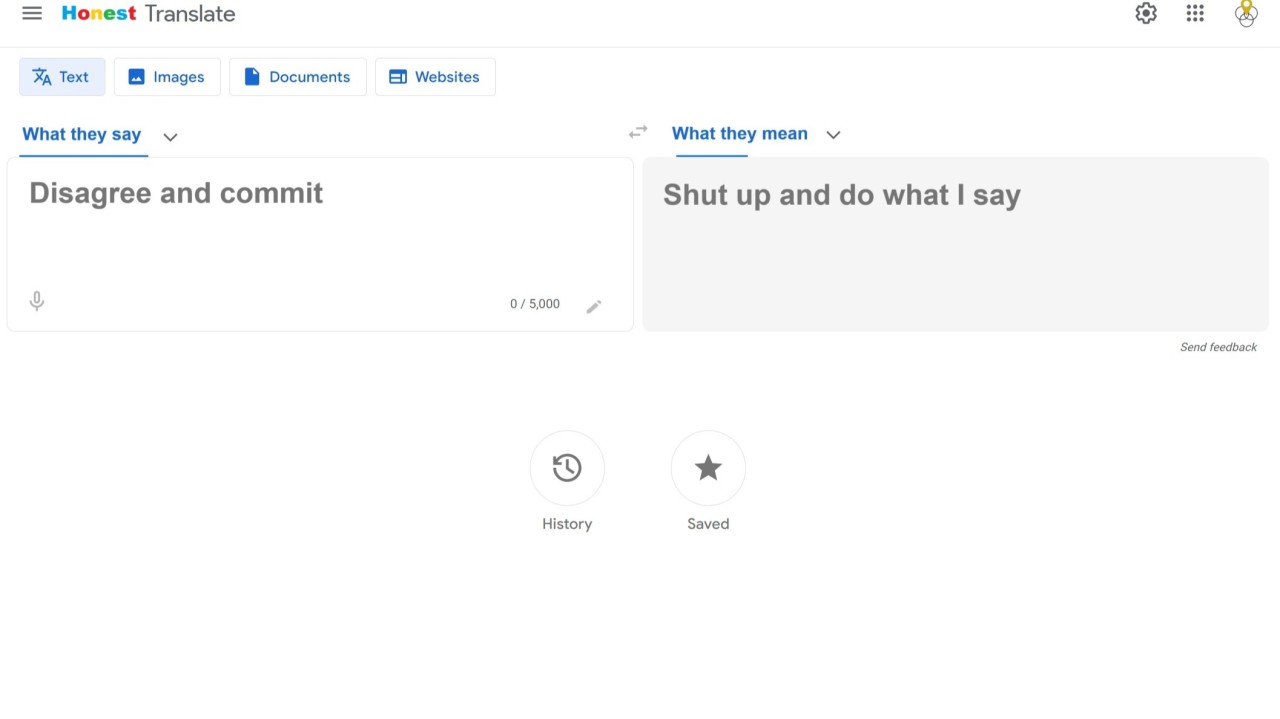The height and width of the screenshot is (719, 1280).
Task: Click the pencil handwriting icon
Action: tap(594, 306)
